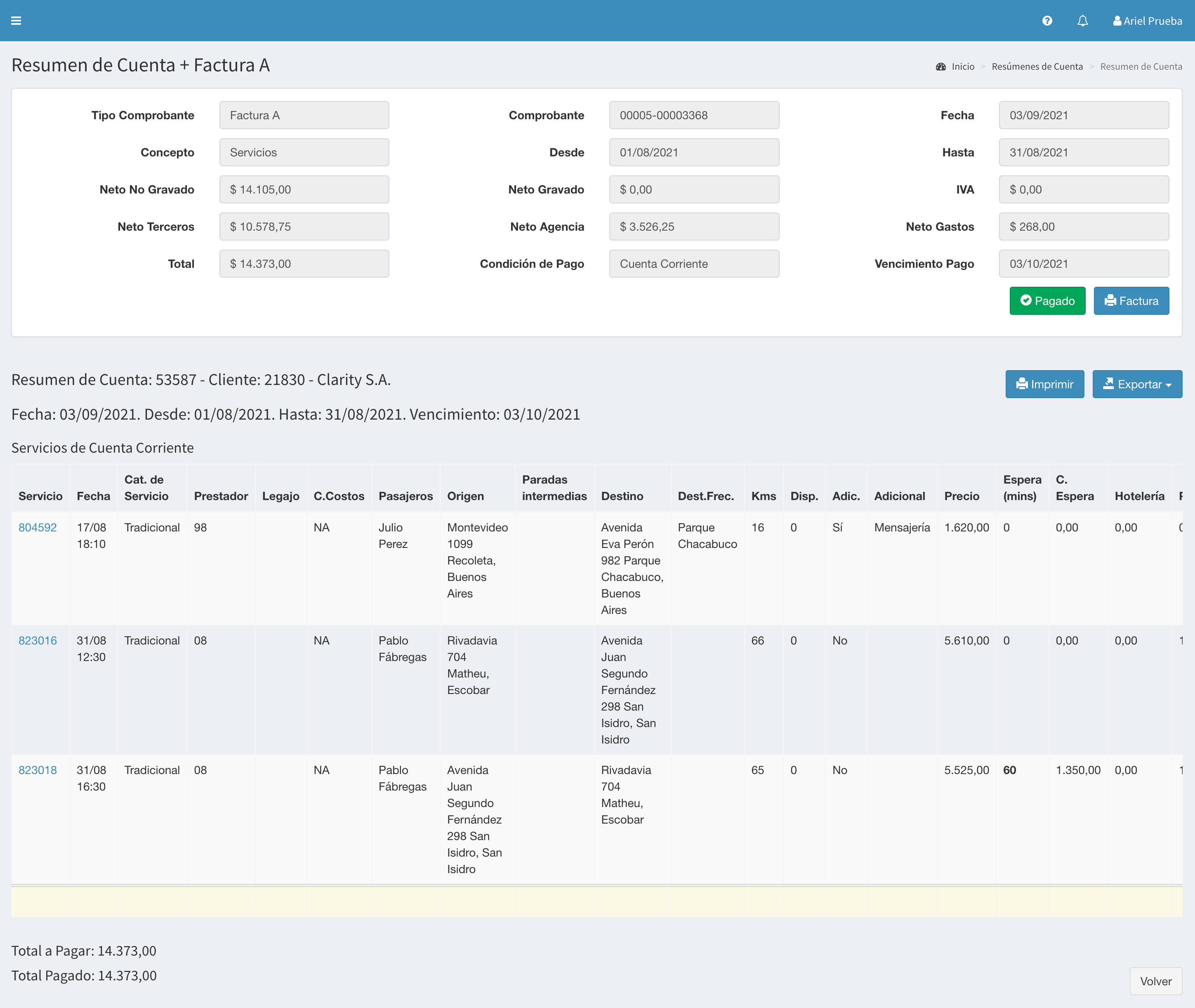Open the notifications bell icon
Image resolution: width=1195 pixels, height=1008 pixels.
pos(1082,21)
